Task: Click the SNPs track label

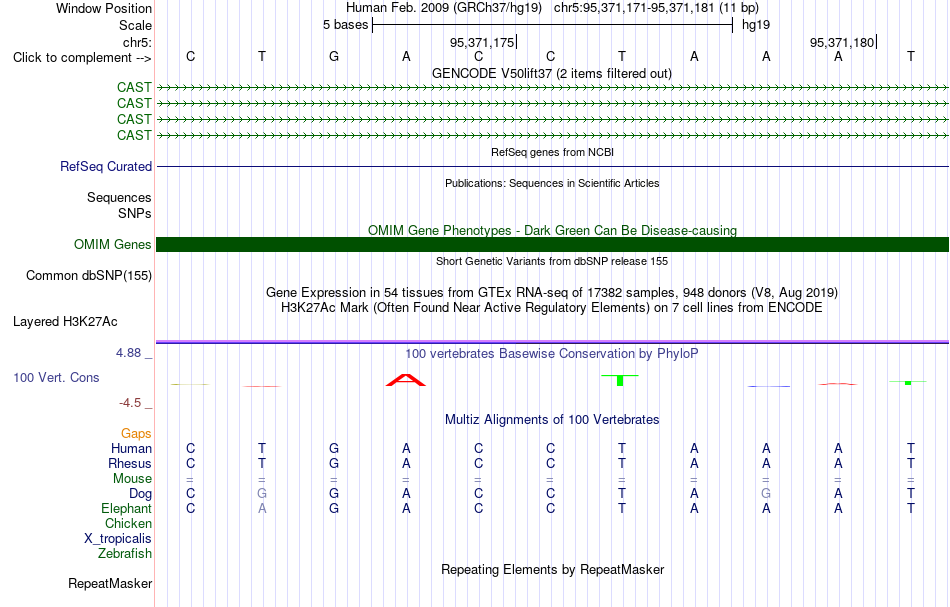Action: point(135,214)
